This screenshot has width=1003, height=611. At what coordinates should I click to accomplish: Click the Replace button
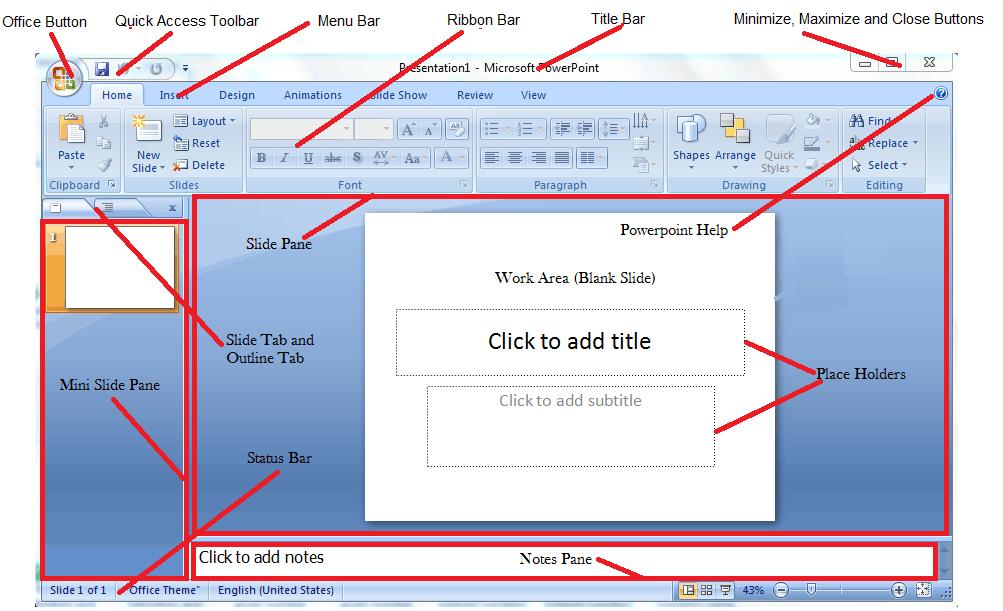pos(883,143)
